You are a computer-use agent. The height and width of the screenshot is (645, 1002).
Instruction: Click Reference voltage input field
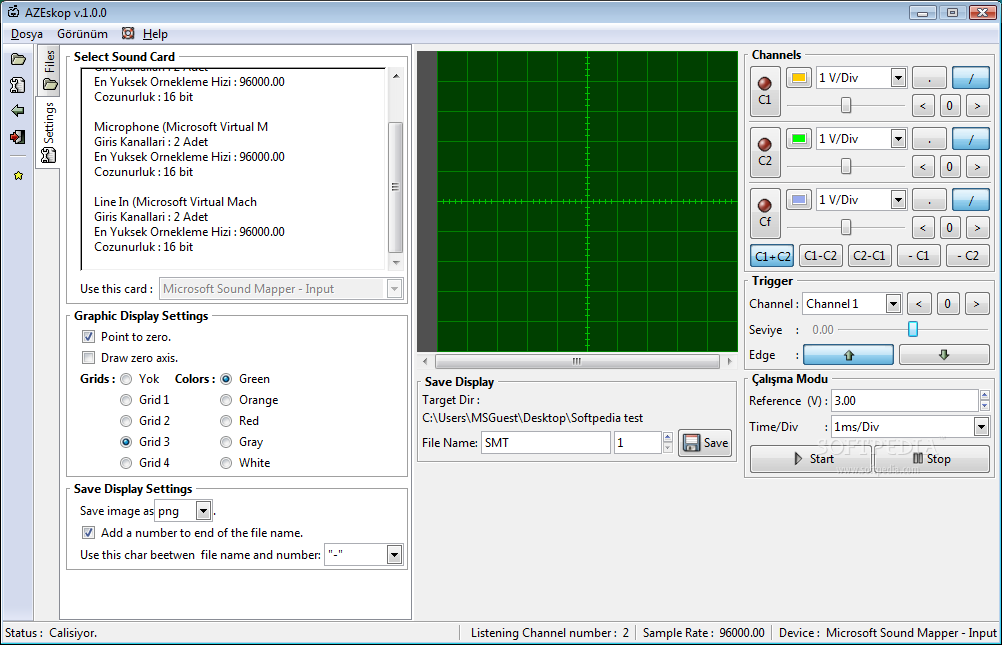tap(904, 401)
